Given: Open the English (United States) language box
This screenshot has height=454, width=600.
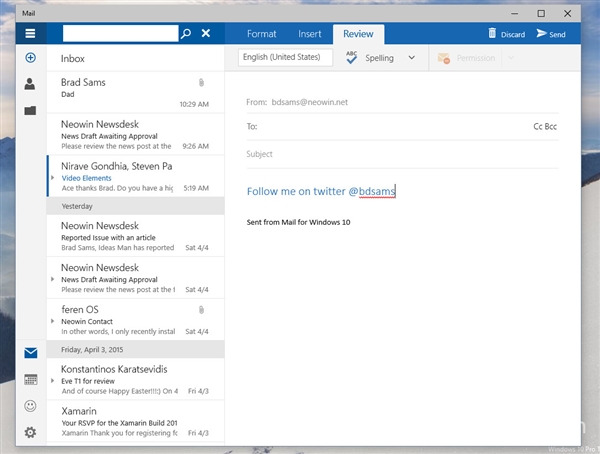Looking at the screenshot, I should (285, 58).
